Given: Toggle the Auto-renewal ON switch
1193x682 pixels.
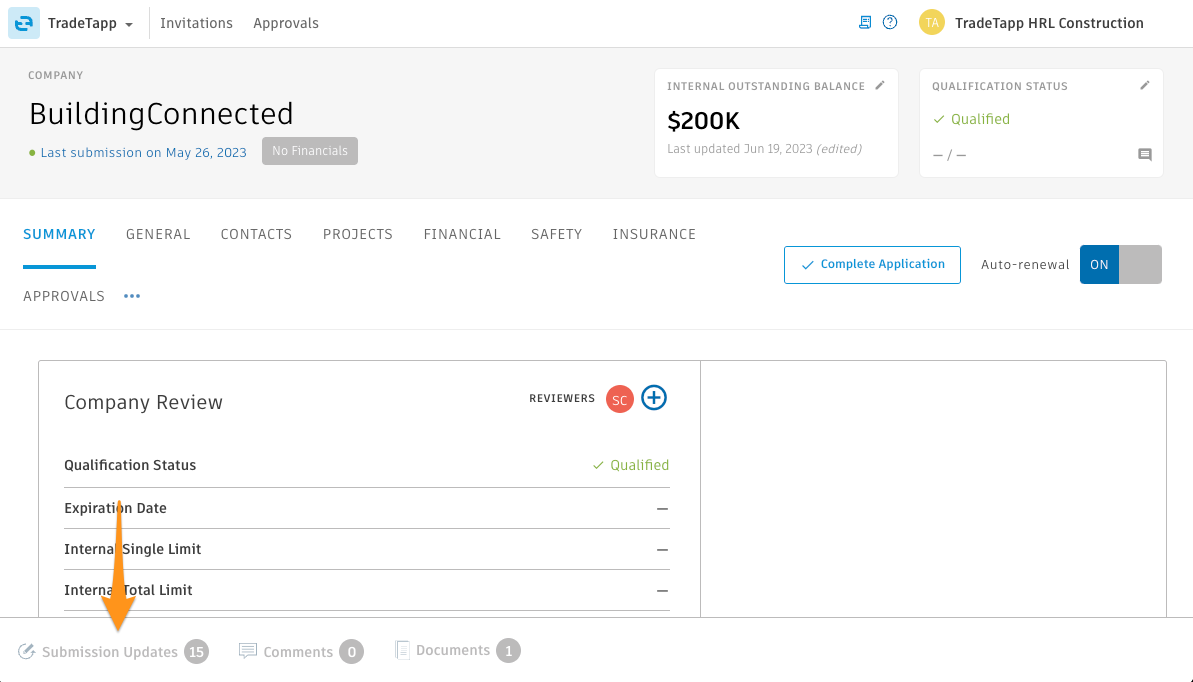Looking at the screenshot, I should click(1120, 265).
